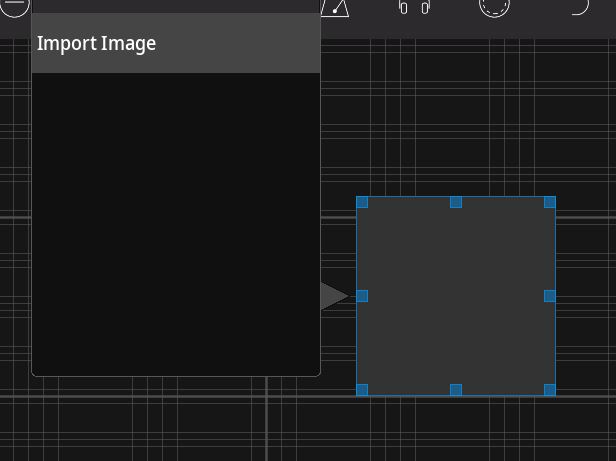Click the bottom-center resize handle of rectangle

tap(456, 390)
